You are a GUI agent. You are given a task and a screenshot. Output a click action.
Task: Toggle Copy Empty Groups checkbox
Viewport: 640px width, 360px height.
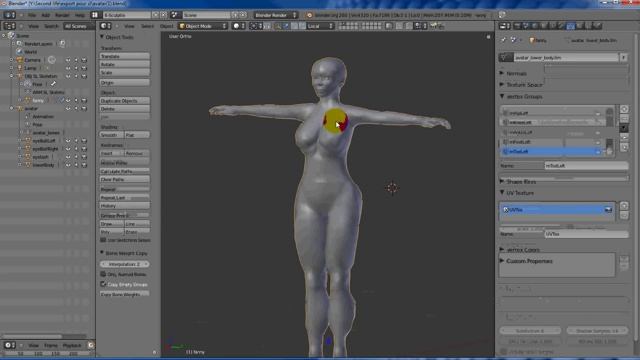[x=103, y=284]
